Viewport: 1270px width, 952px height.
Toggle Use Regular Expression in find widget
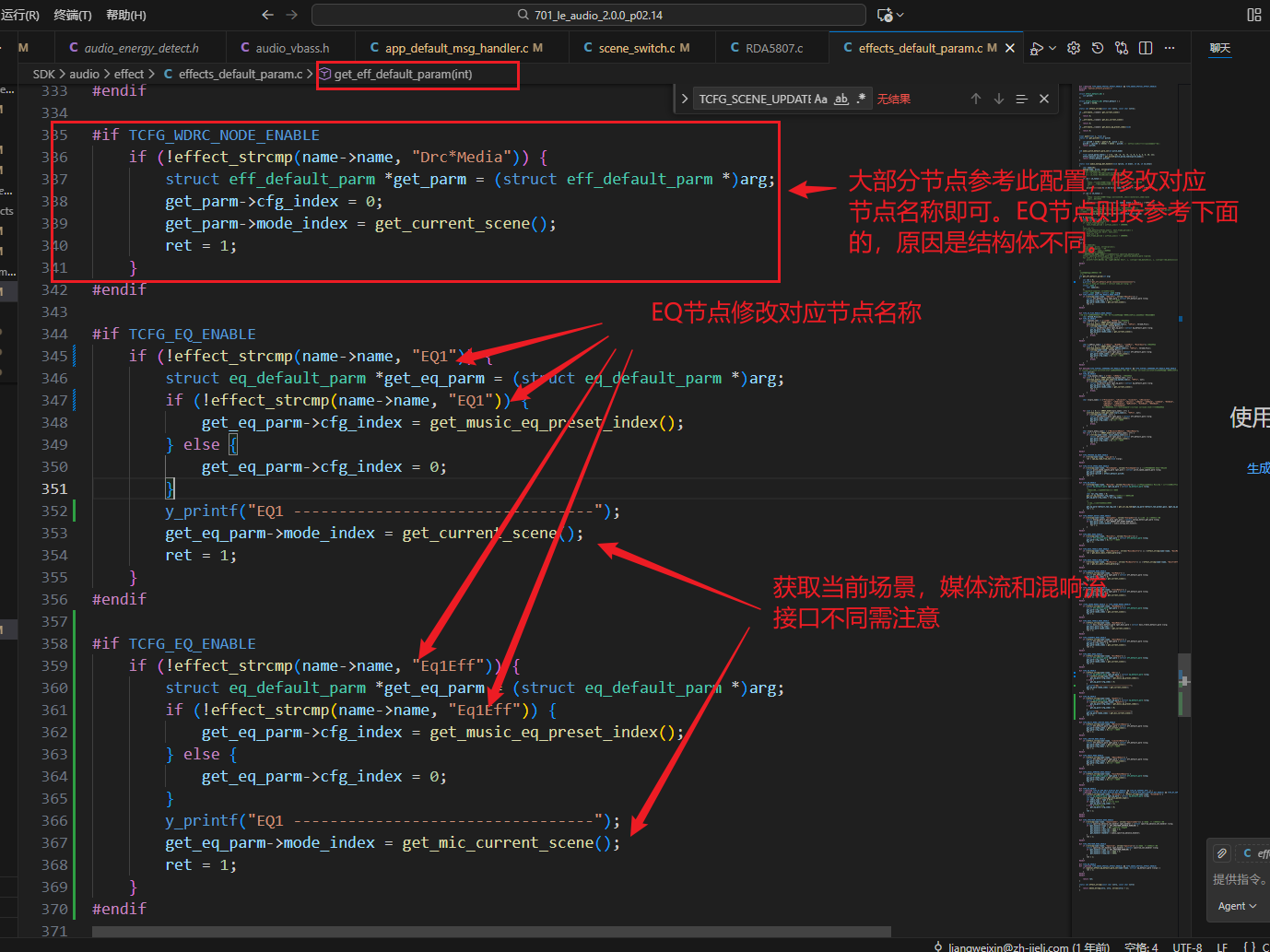(861, 99)
